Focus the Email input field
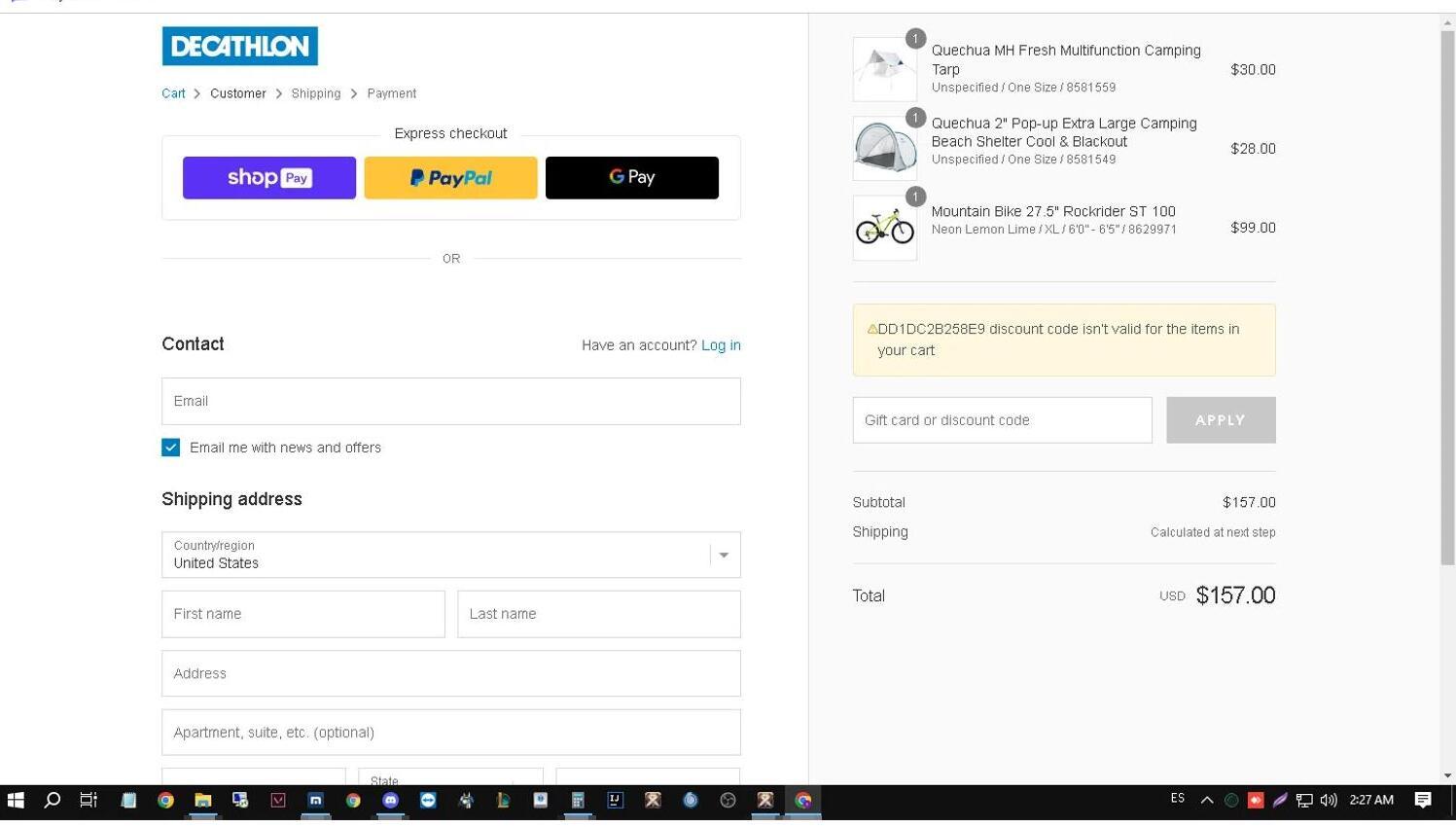Image resolution: width=1456 pixels, height=827 pixels. pos(451,401)
